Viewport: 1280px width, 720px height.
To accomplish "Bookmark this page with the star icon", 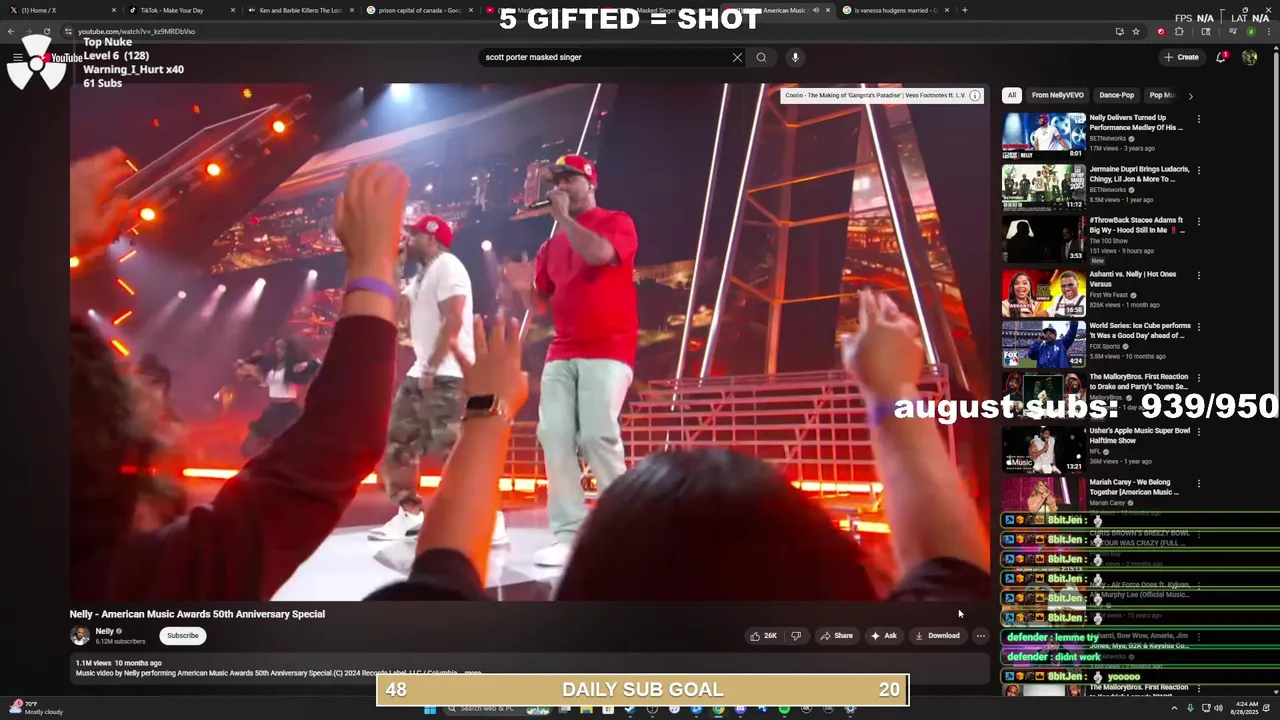I will pos(1136,31).
